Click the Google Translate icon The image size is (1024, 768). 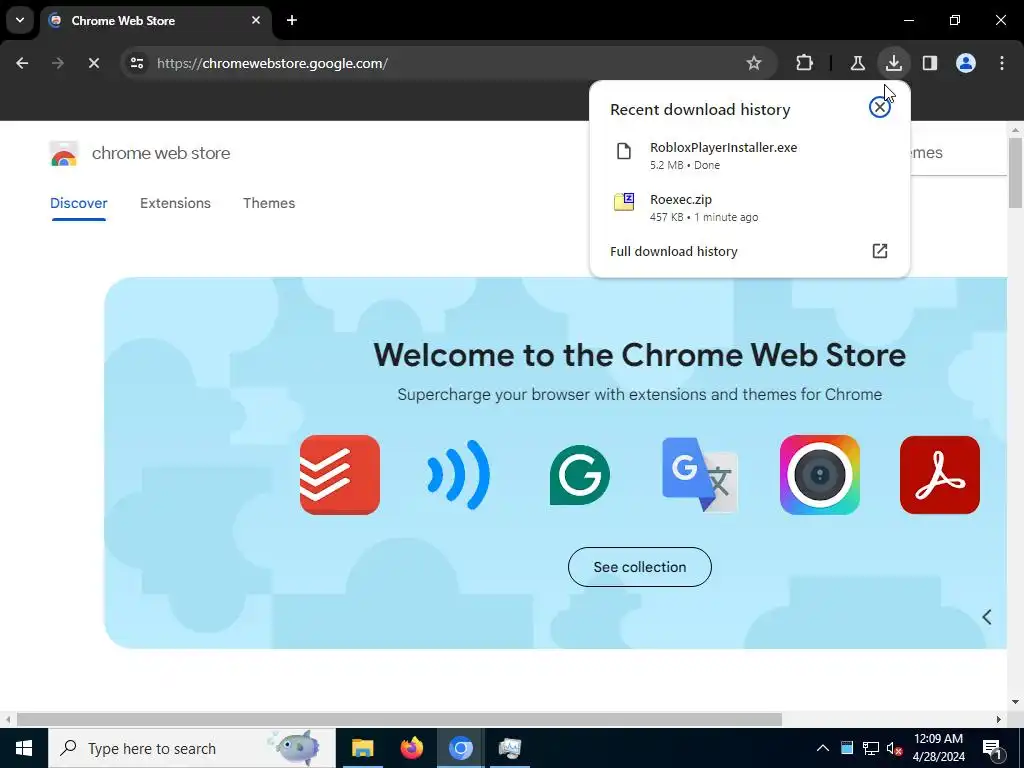[x=699, y=475]
